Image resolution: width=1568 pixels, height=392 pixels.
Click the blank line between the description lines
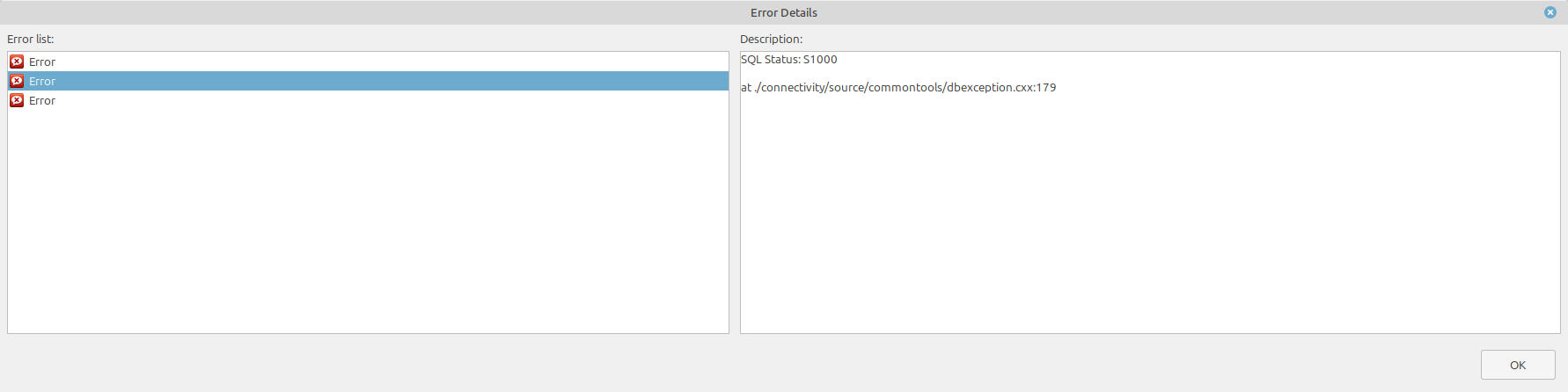880,74
